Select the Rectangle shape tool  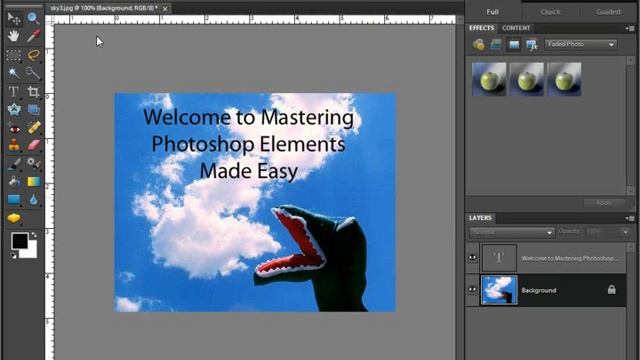13,200
